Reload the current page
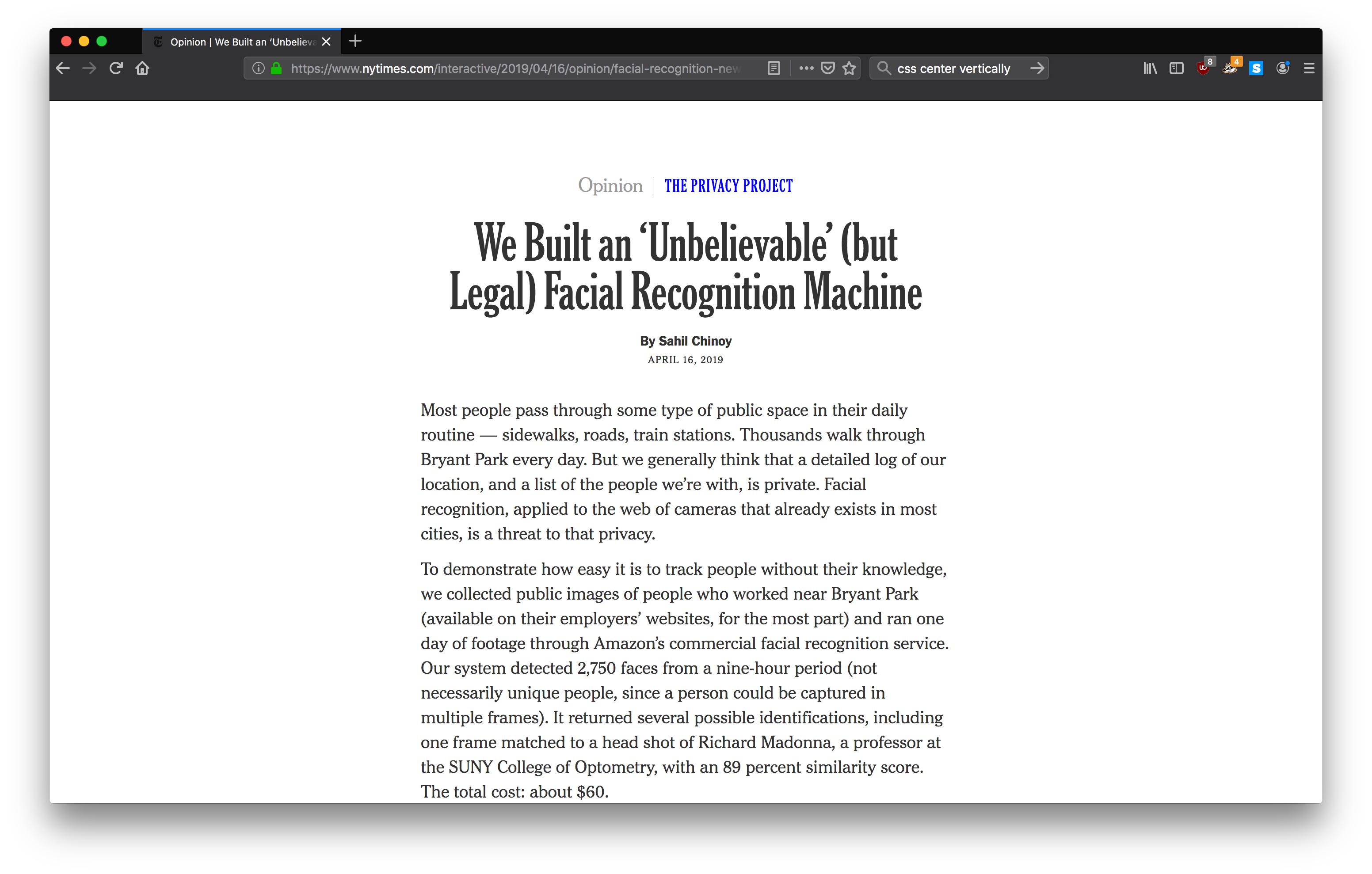 pos(116,68)
